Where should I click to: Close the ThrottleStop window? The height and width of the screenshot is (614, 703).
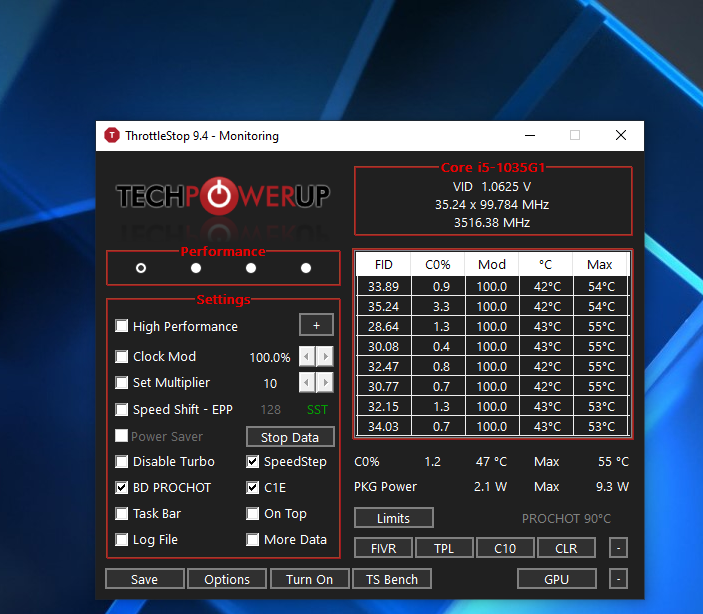(621, 135)
